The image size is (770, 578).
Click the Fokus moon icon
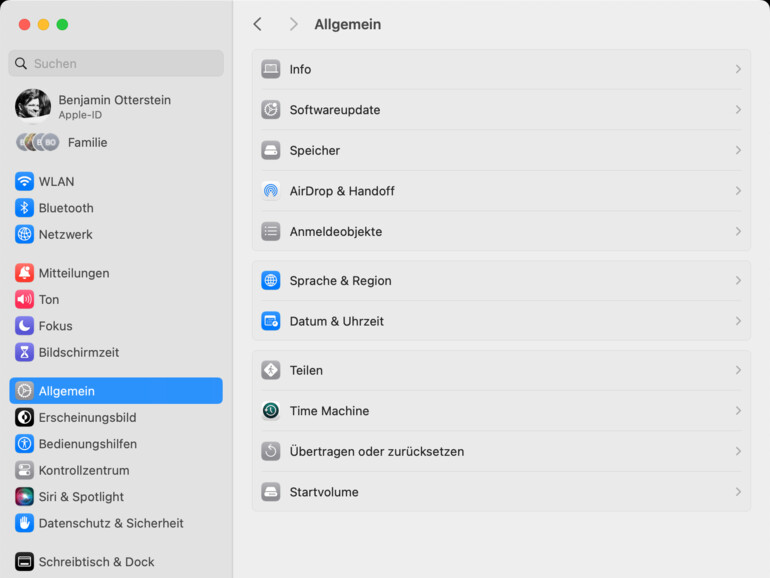pyautogui.click(x=25, y=326)
